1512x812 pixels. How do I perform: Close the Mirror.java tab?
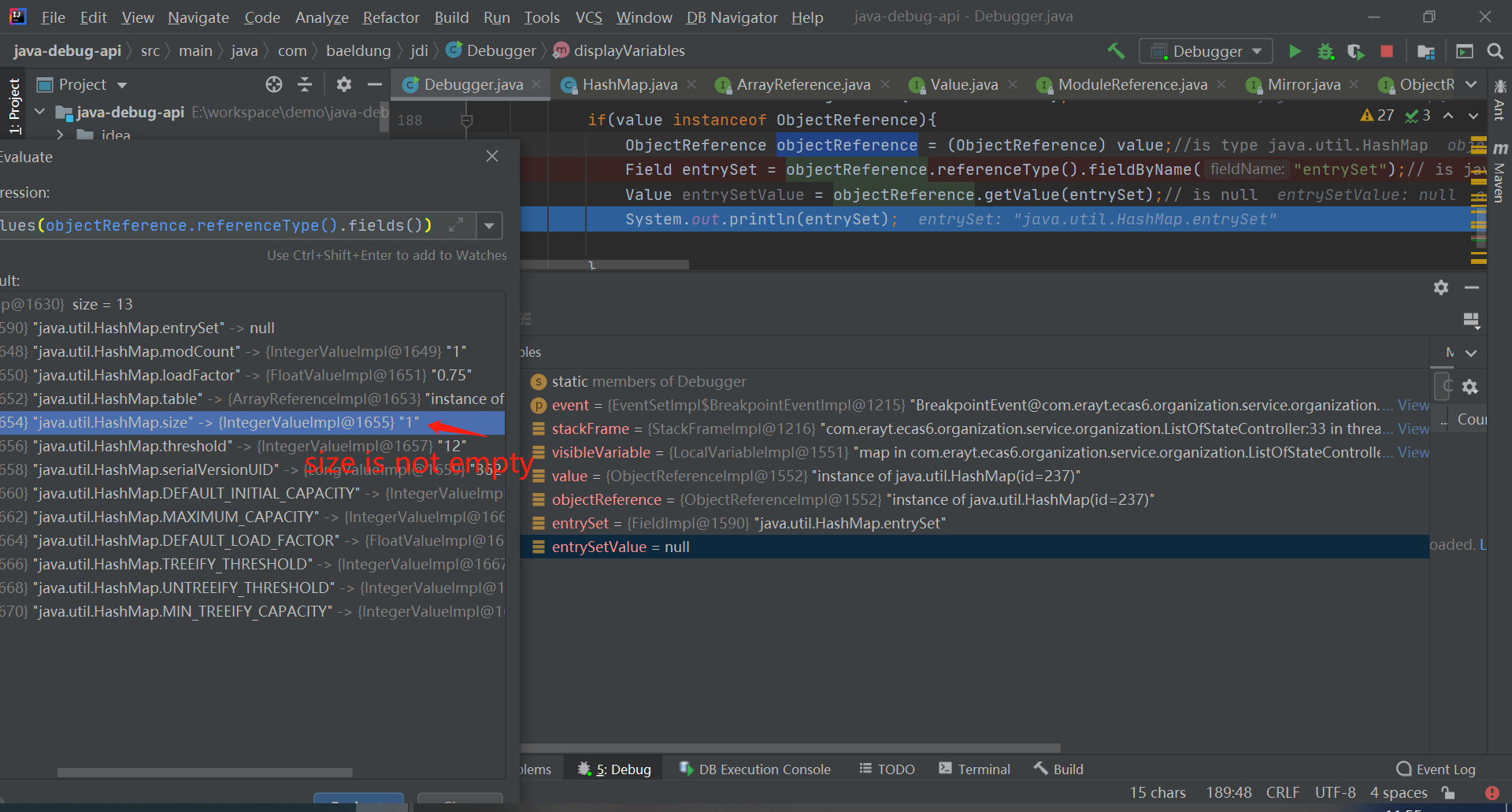point(1354,84)
